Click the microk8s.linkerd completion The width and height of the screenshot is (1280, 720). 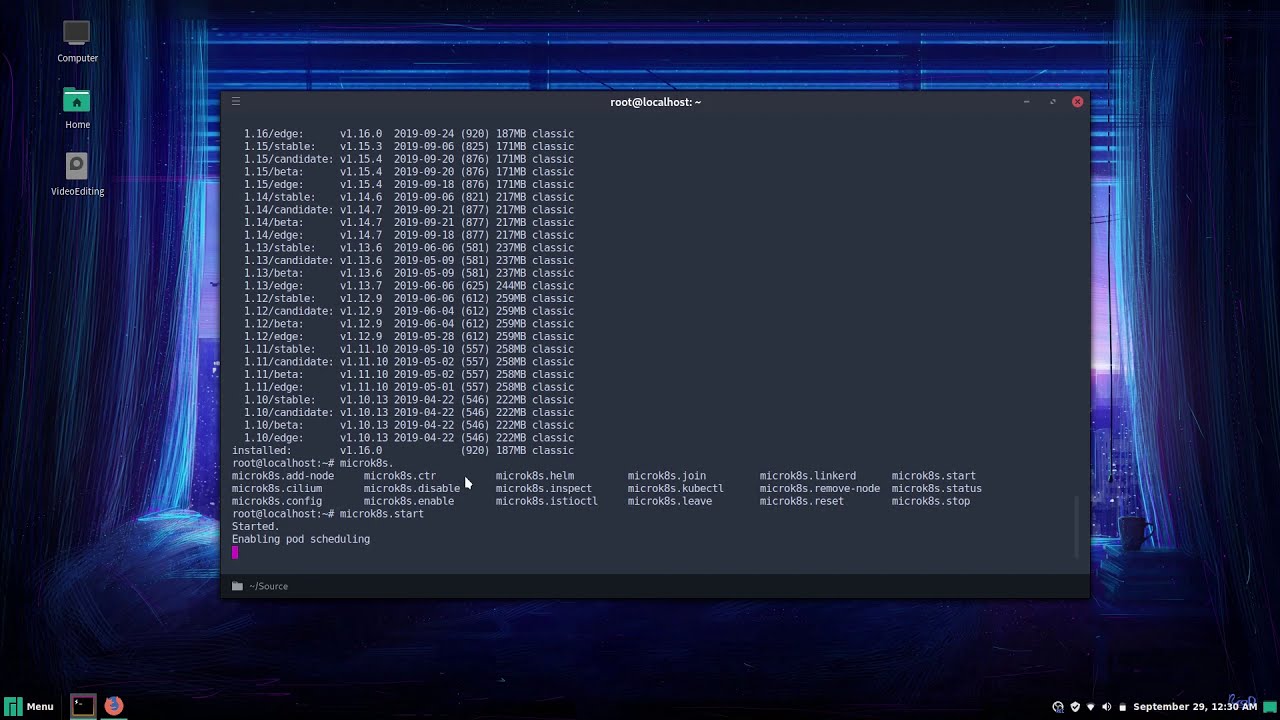[808, 476]
